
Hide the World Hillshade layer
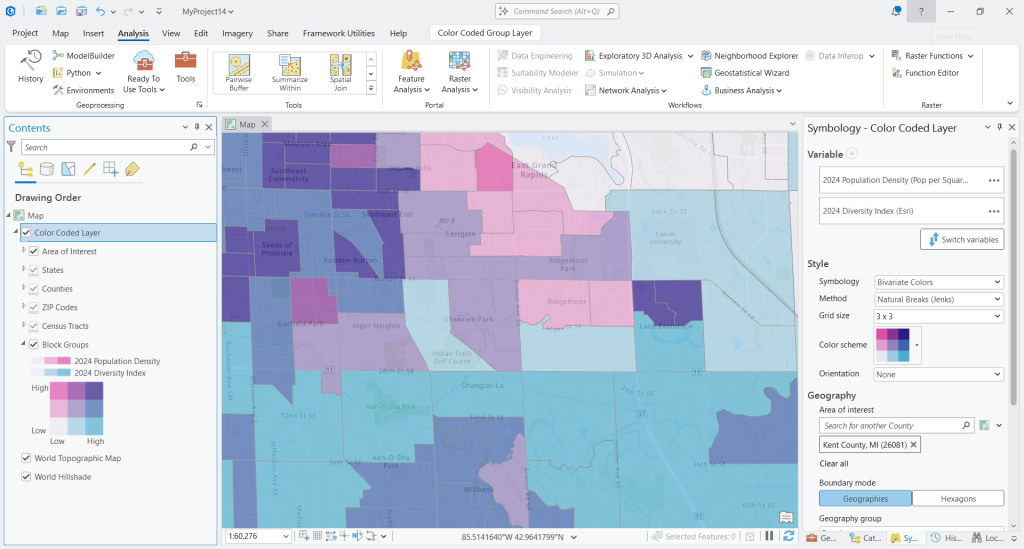pos(26,477)
